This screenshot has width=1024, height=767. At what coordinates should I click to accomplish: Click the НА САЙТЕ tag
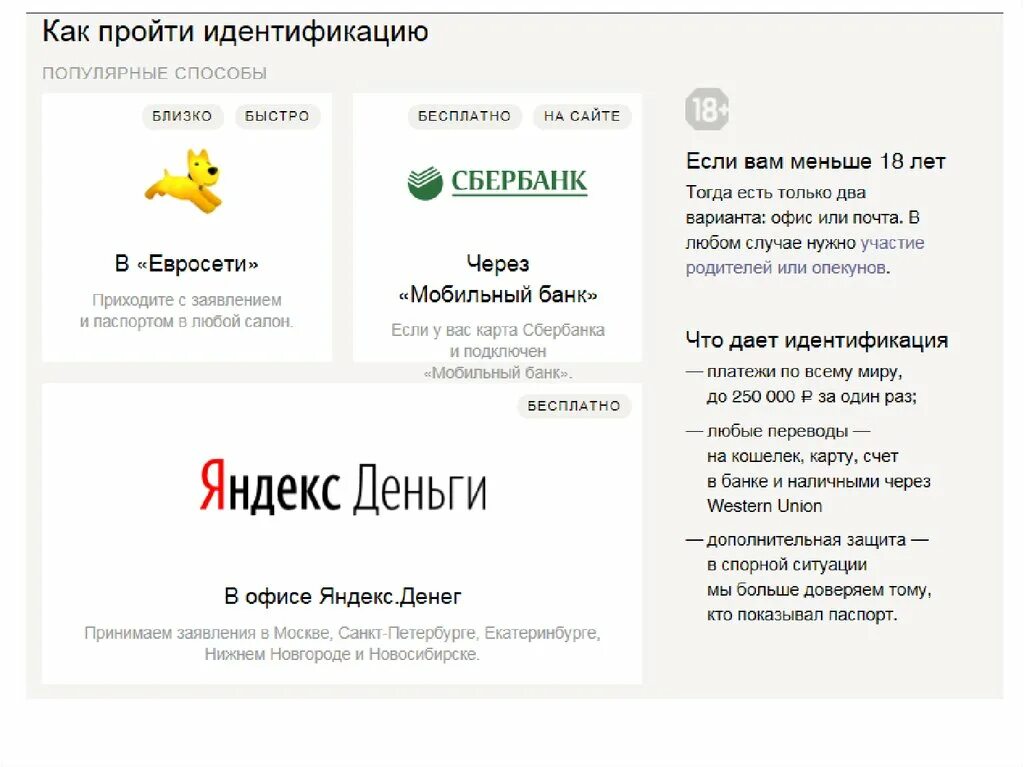click(582, 116)
